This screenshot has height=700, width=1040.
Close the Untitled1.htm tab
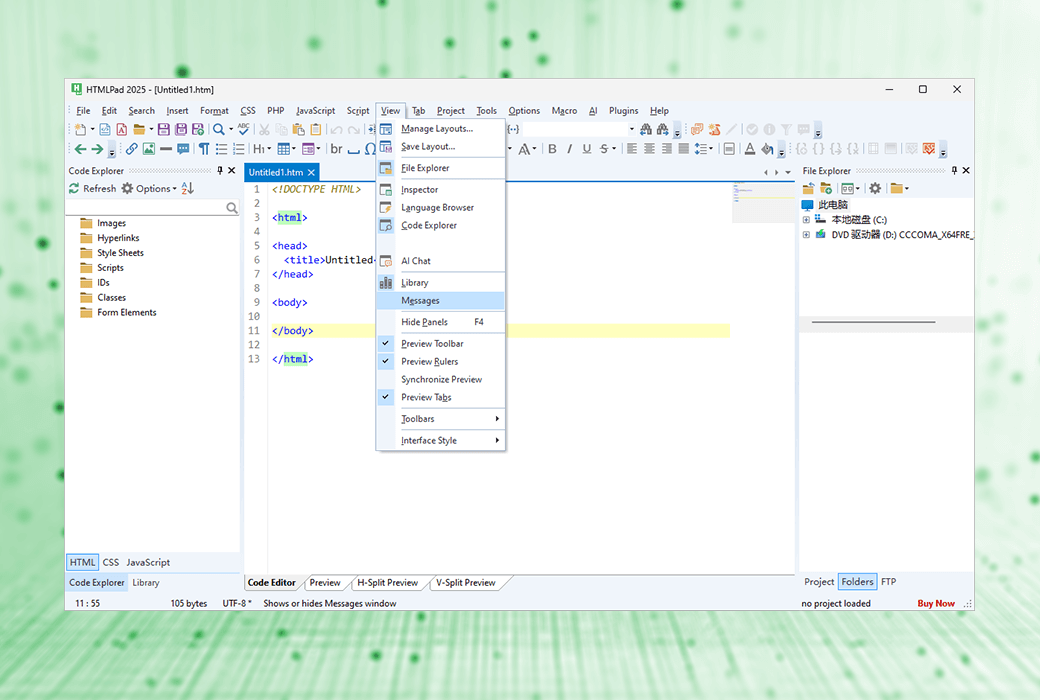311,173
